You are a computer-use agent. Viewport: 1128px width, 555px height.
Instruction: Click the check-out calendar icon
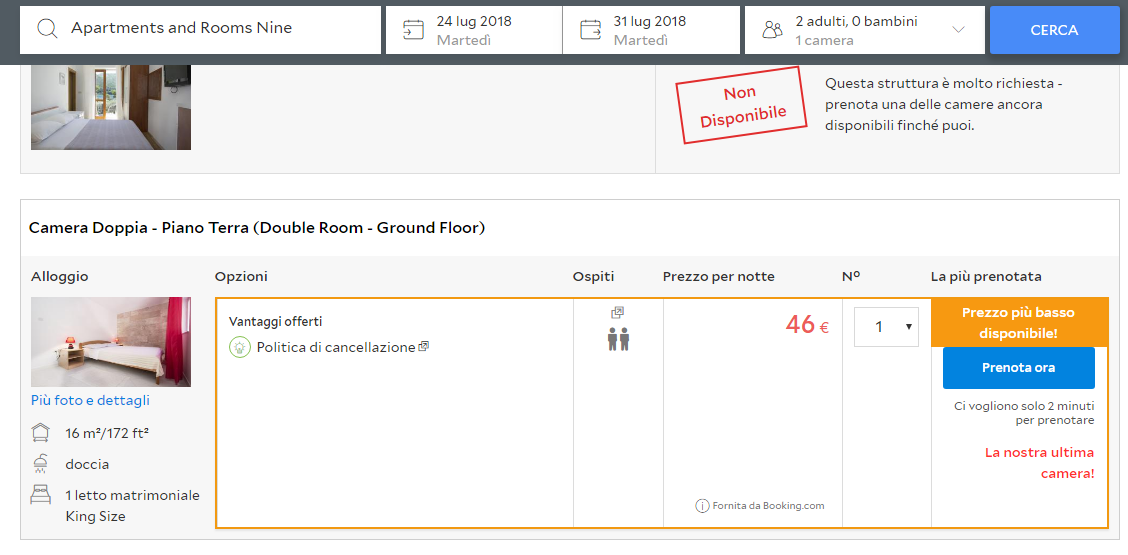pyautogui.click(x=590, y=30)
